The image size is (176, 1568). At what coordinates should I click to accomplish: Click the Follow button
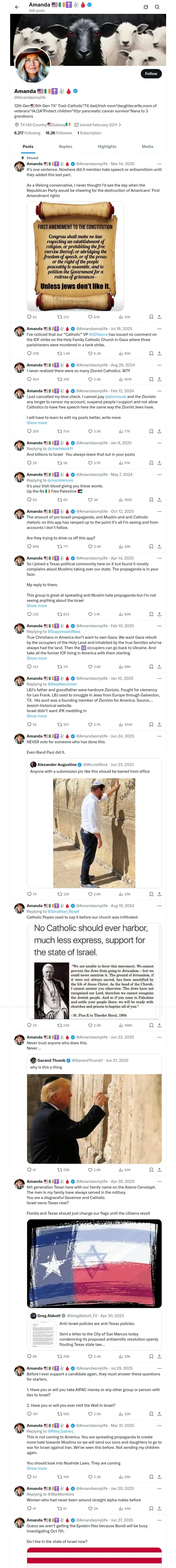150,74
